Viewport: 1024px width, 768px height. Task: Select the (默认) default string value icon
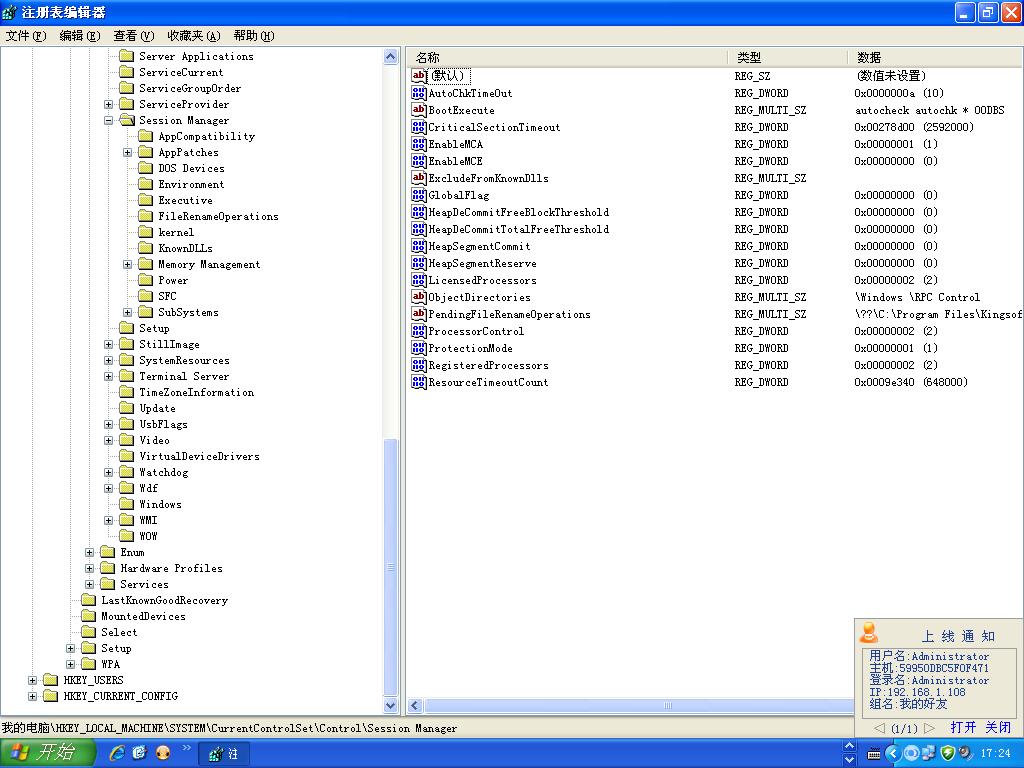(x=419, y=76)
